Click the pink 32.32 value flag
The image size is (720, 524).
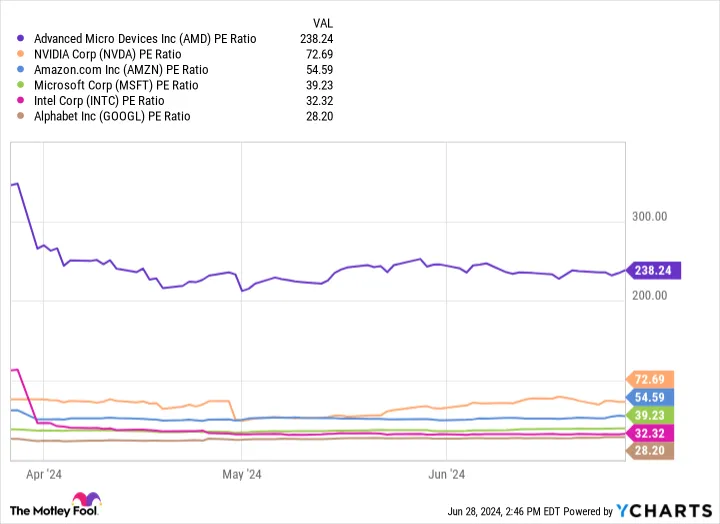pos(651,433)
